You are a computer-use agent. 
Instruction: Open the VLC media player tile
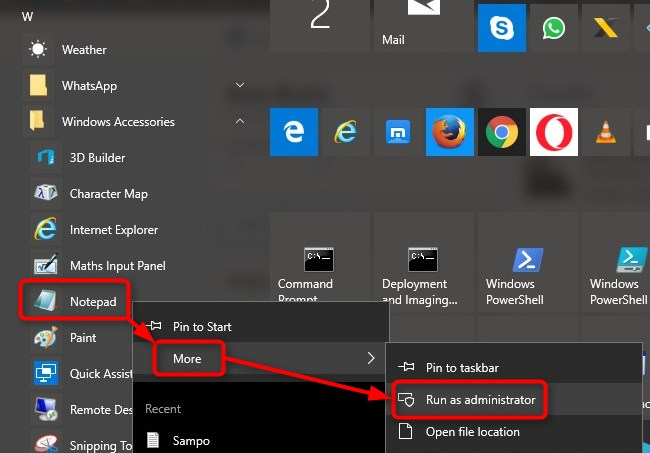click(x=606, y=132)
